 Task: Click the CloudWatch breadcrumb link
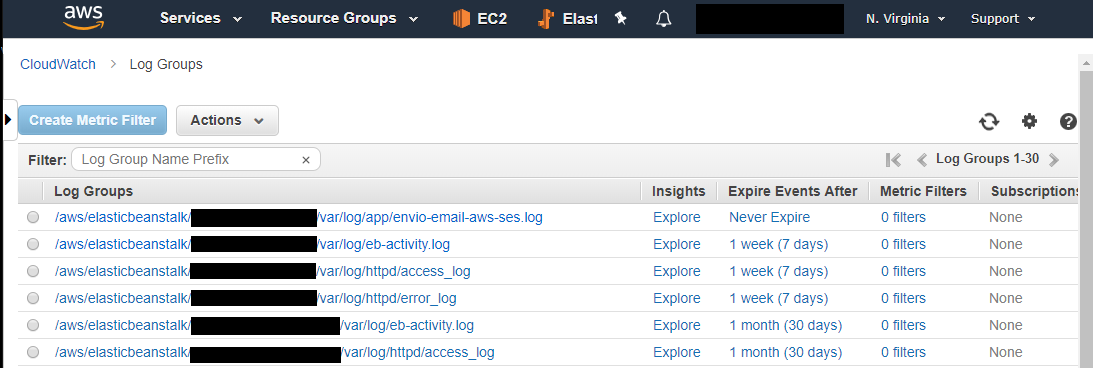pos(58,65)
